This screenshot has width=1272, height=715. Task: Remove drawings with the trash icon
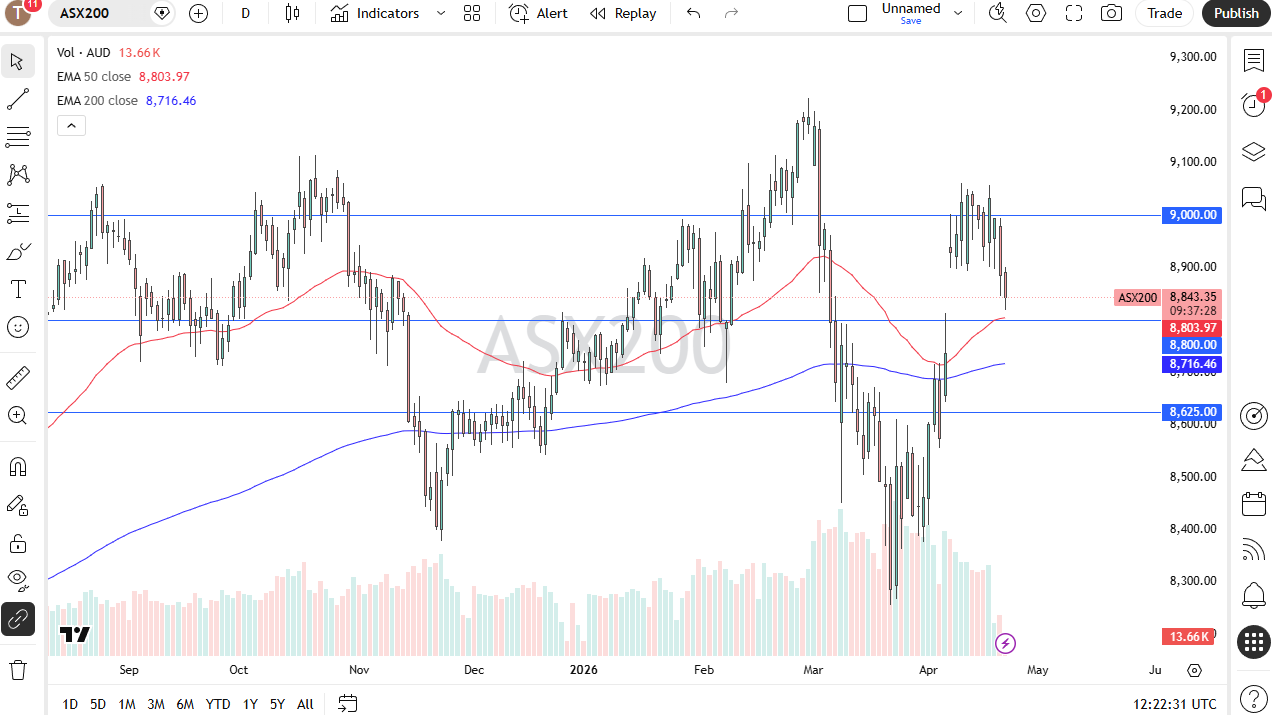click(17, 669)
